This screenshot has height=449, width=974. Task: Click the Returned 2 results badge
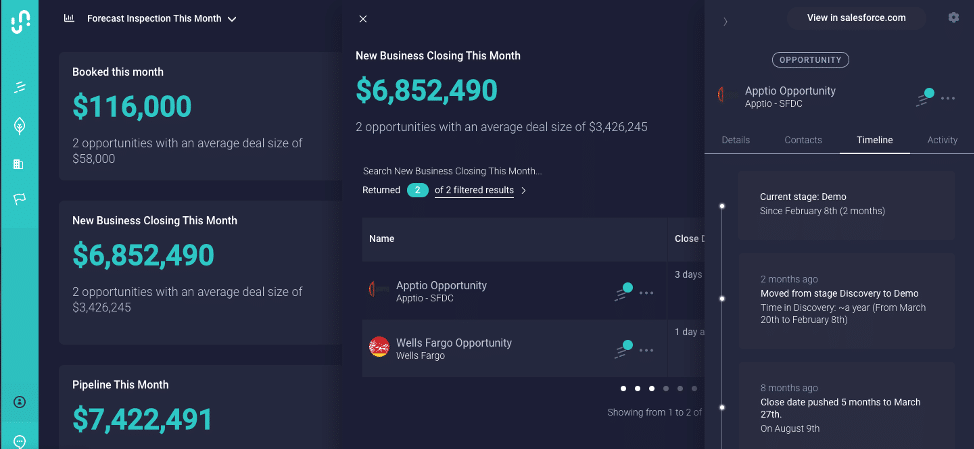pyautogui.click(x=417, y=190)
